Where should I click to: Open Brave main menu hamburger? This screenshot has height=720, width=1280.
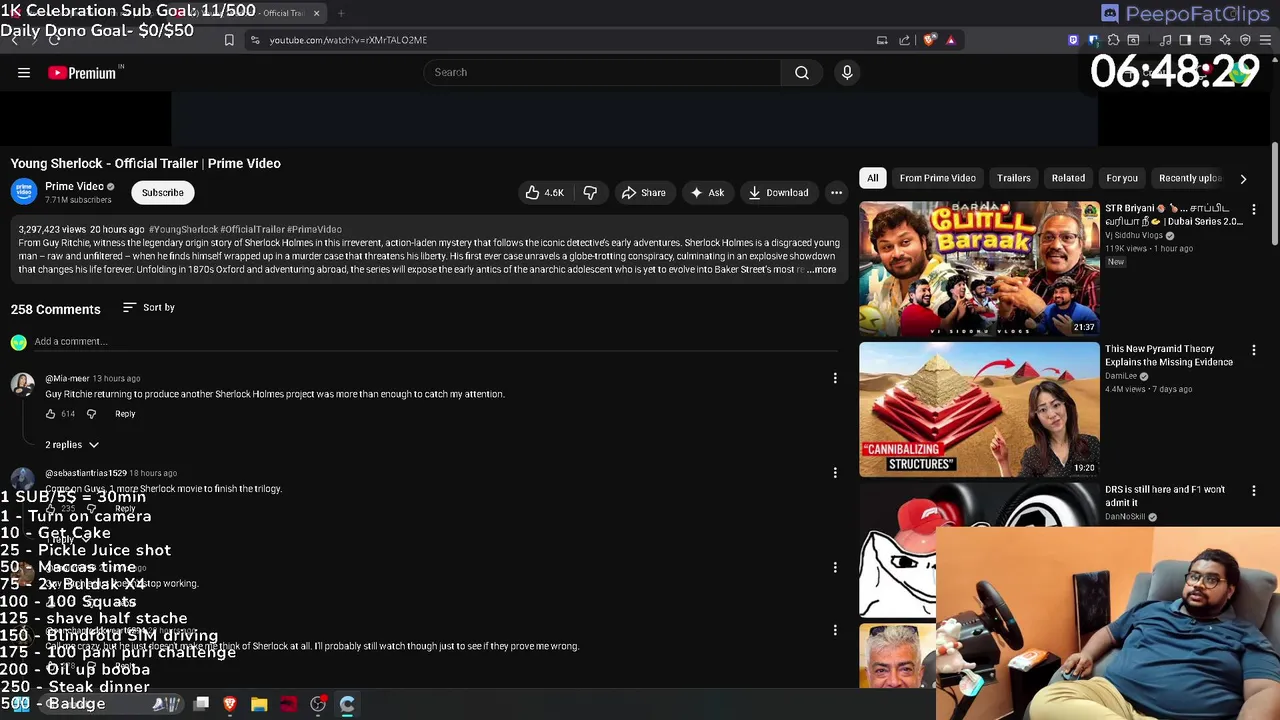1265,40
